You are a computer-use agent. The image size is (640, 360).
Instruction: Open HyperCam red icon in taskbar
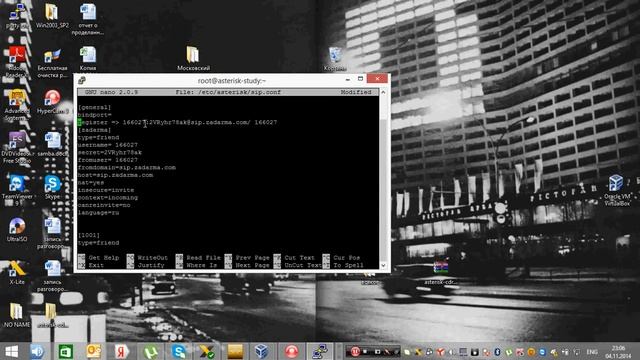(291, 351)
